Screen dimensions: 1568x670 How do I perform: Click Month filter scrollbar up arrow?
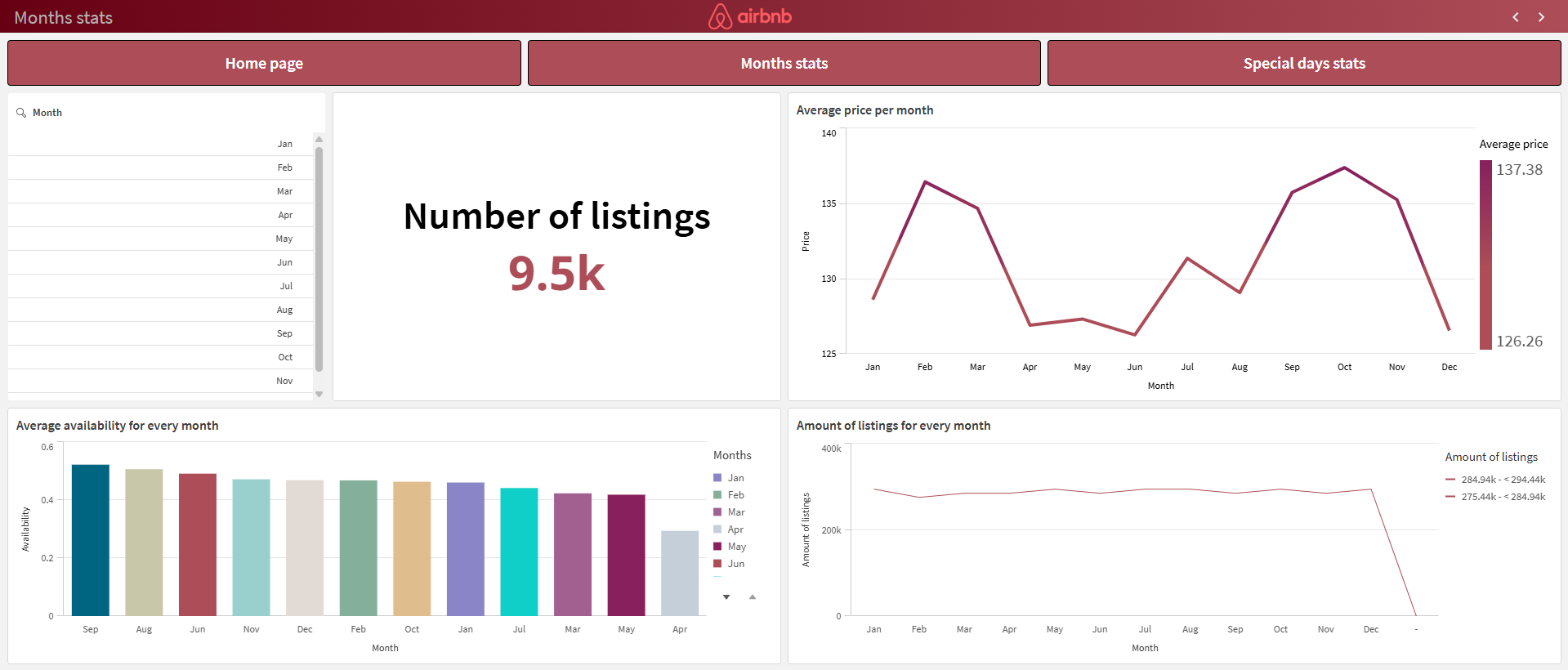coord(319,139)
